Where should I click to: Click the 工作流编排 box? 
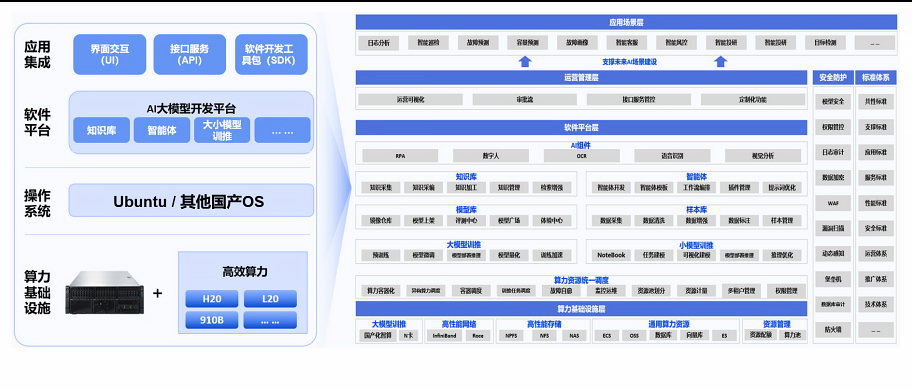coord(697,188)
